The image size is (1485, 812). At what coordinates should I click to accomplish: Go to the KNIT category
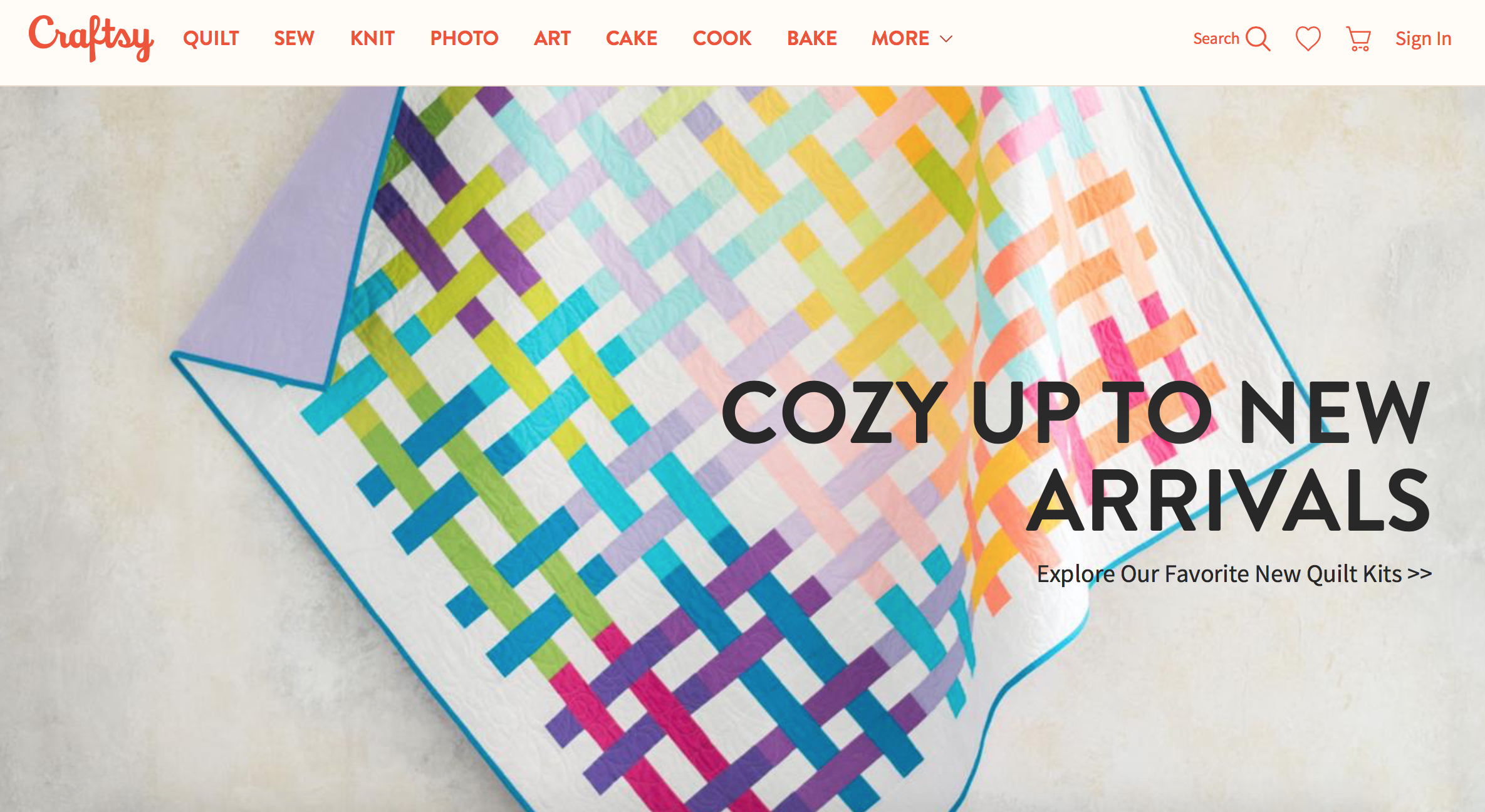372,38
